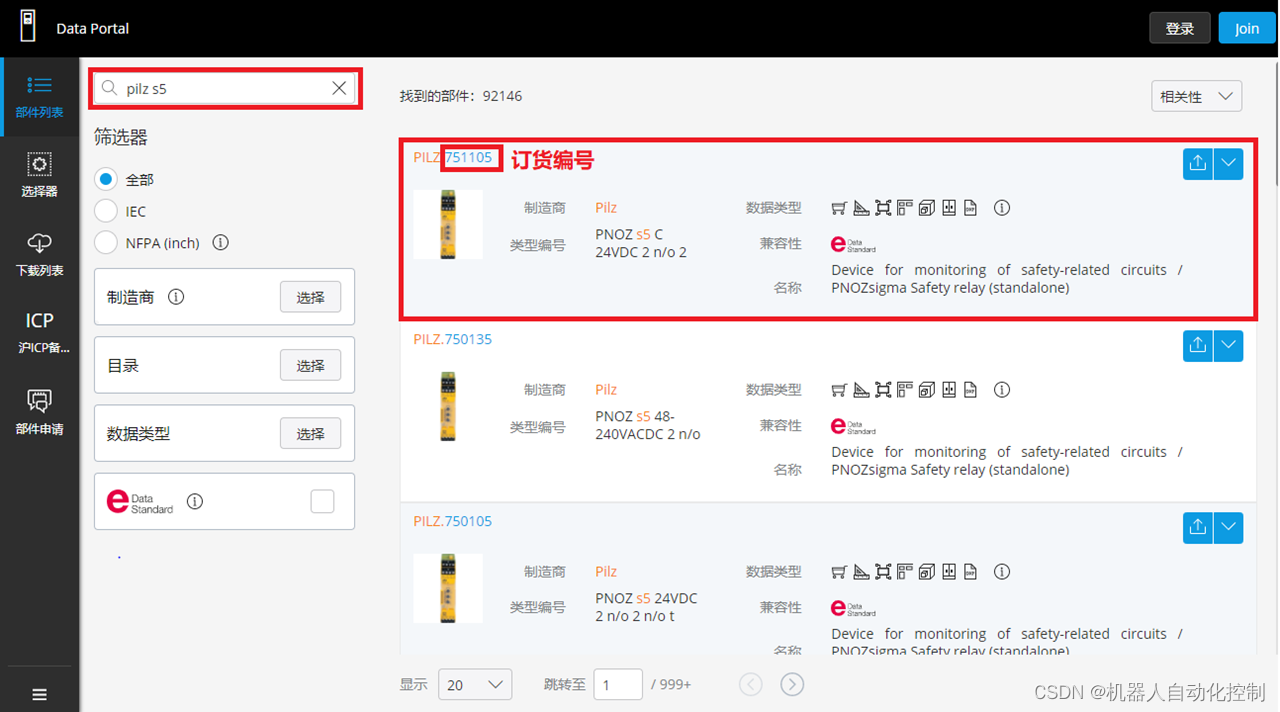
Task: Show the data type info icon for PILZ.751105
Action: 1002,208
